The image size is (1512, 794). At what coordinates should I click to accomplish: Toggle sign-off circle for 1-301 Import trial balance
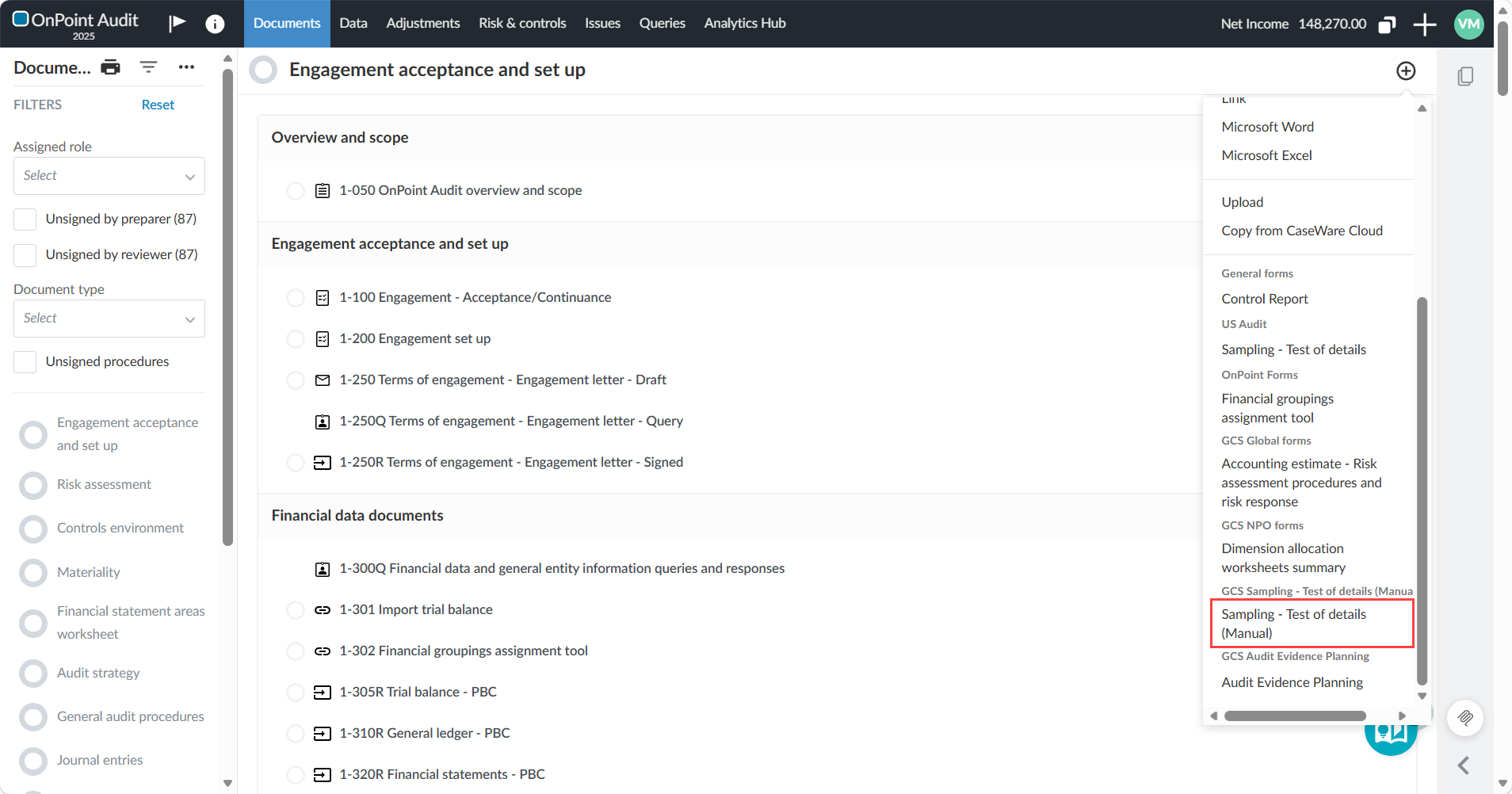(296, 610)
